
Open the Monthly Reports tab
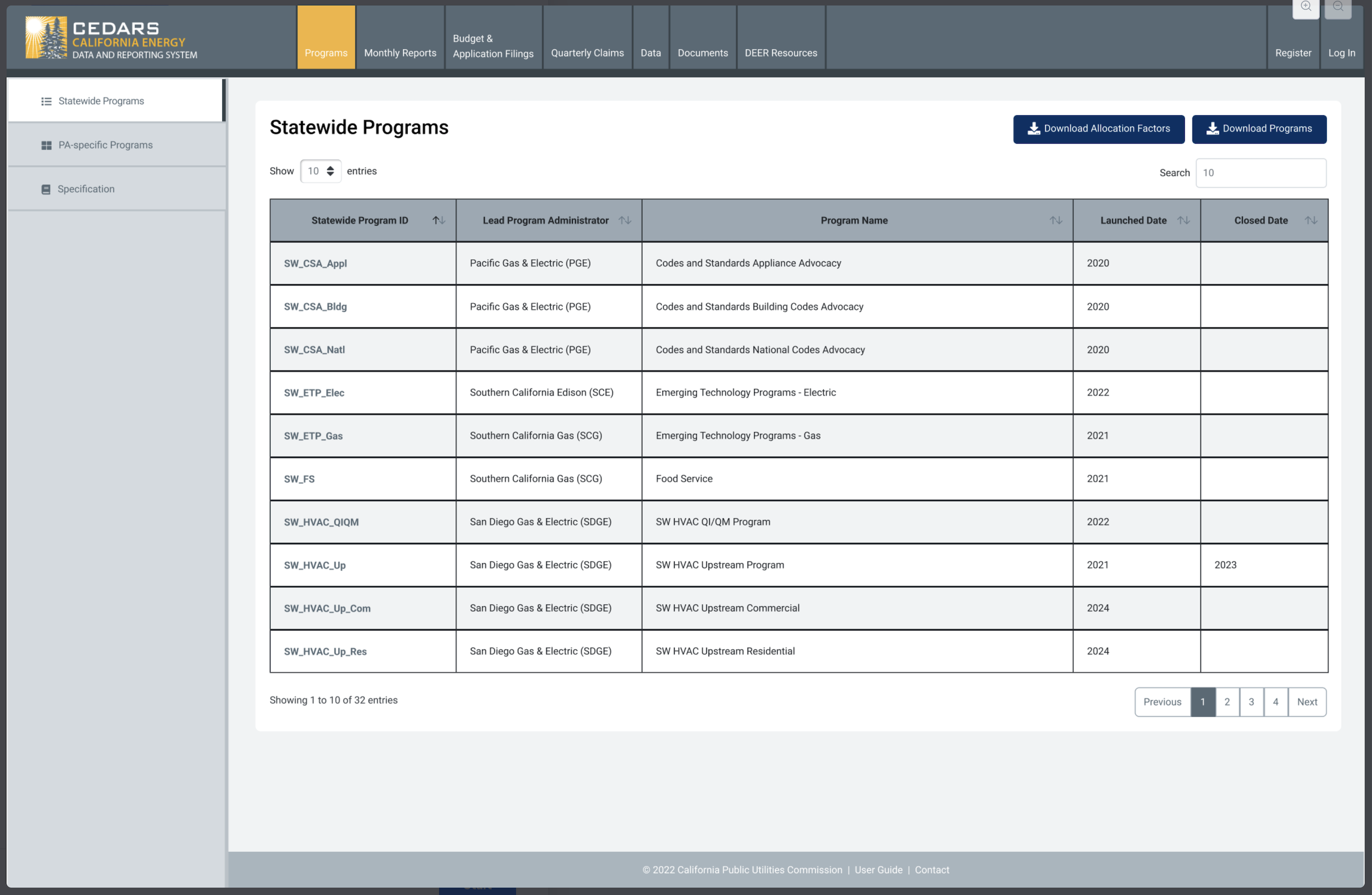point(400,52)
